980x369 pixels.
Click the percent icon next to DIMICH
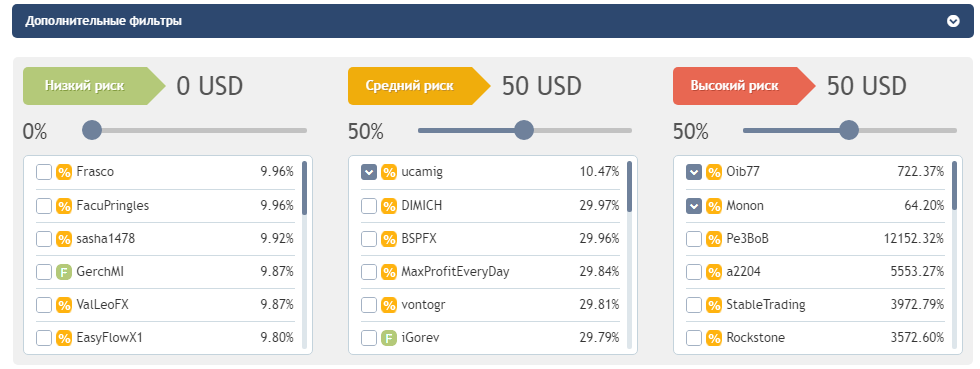(389, 206)
